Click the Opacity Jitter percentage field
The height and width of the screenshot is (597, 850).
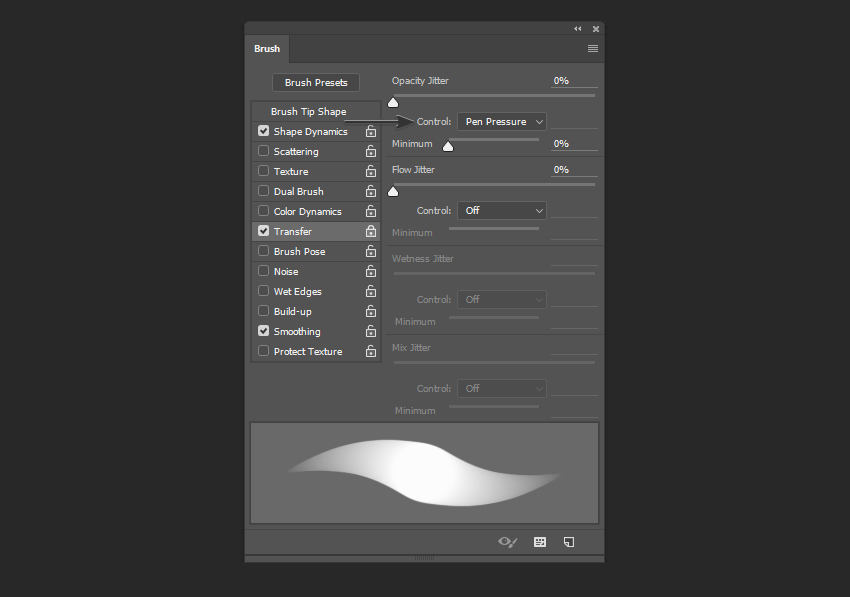[574, 81]
